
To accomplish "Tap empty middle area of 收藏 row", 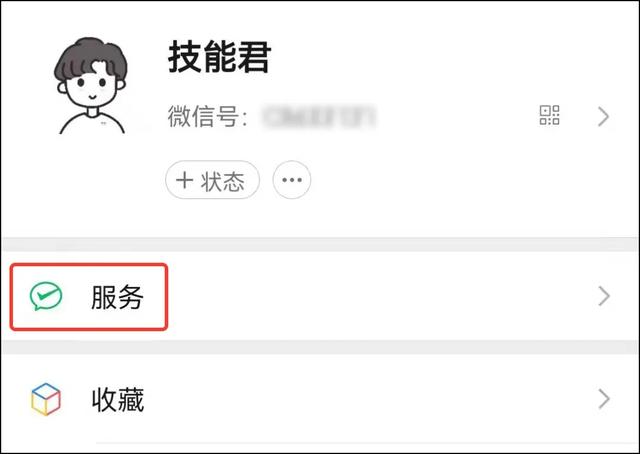I will coord(367,399).
